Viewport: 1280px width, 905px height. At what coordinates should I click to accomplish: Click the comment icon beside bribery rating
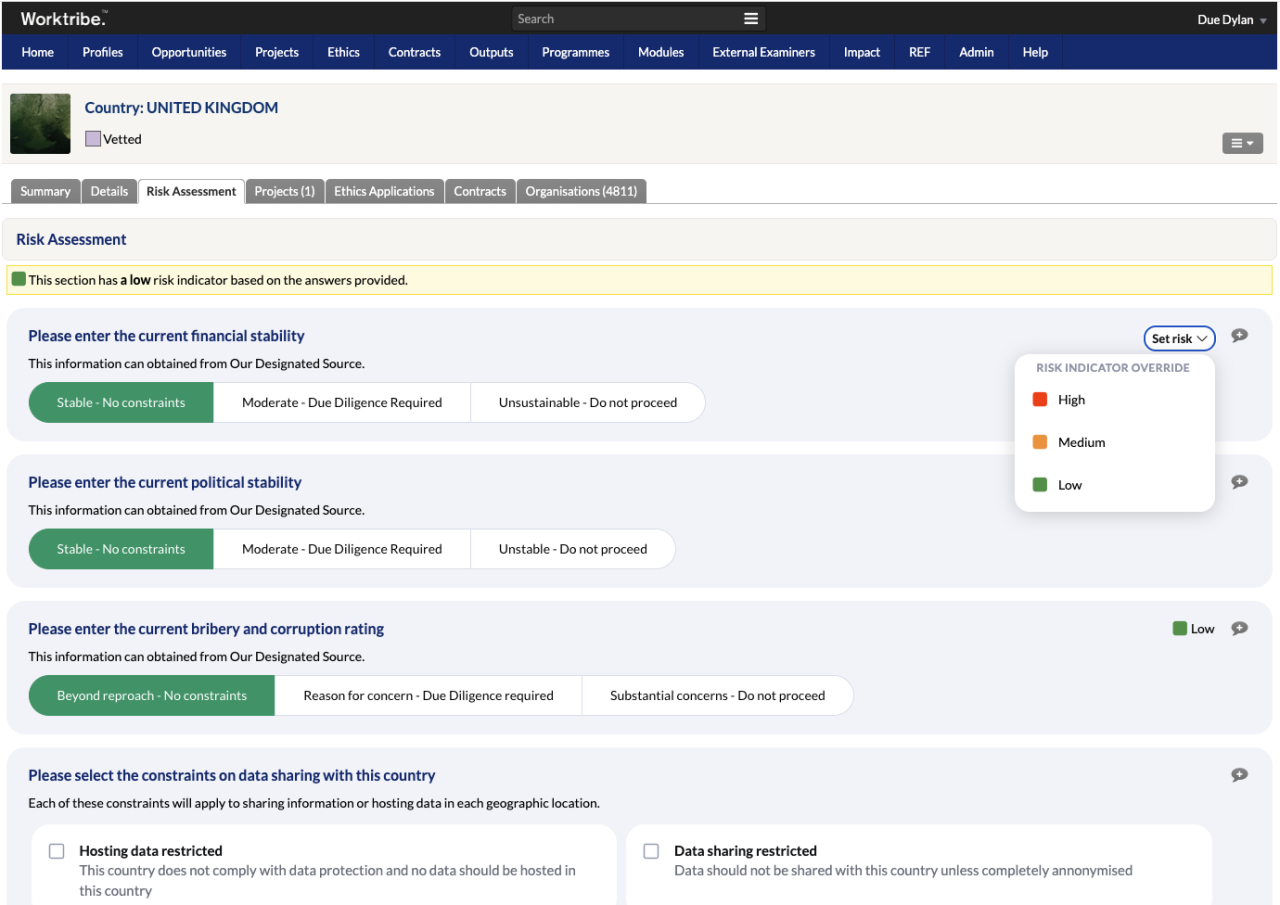click(1239, 628)
